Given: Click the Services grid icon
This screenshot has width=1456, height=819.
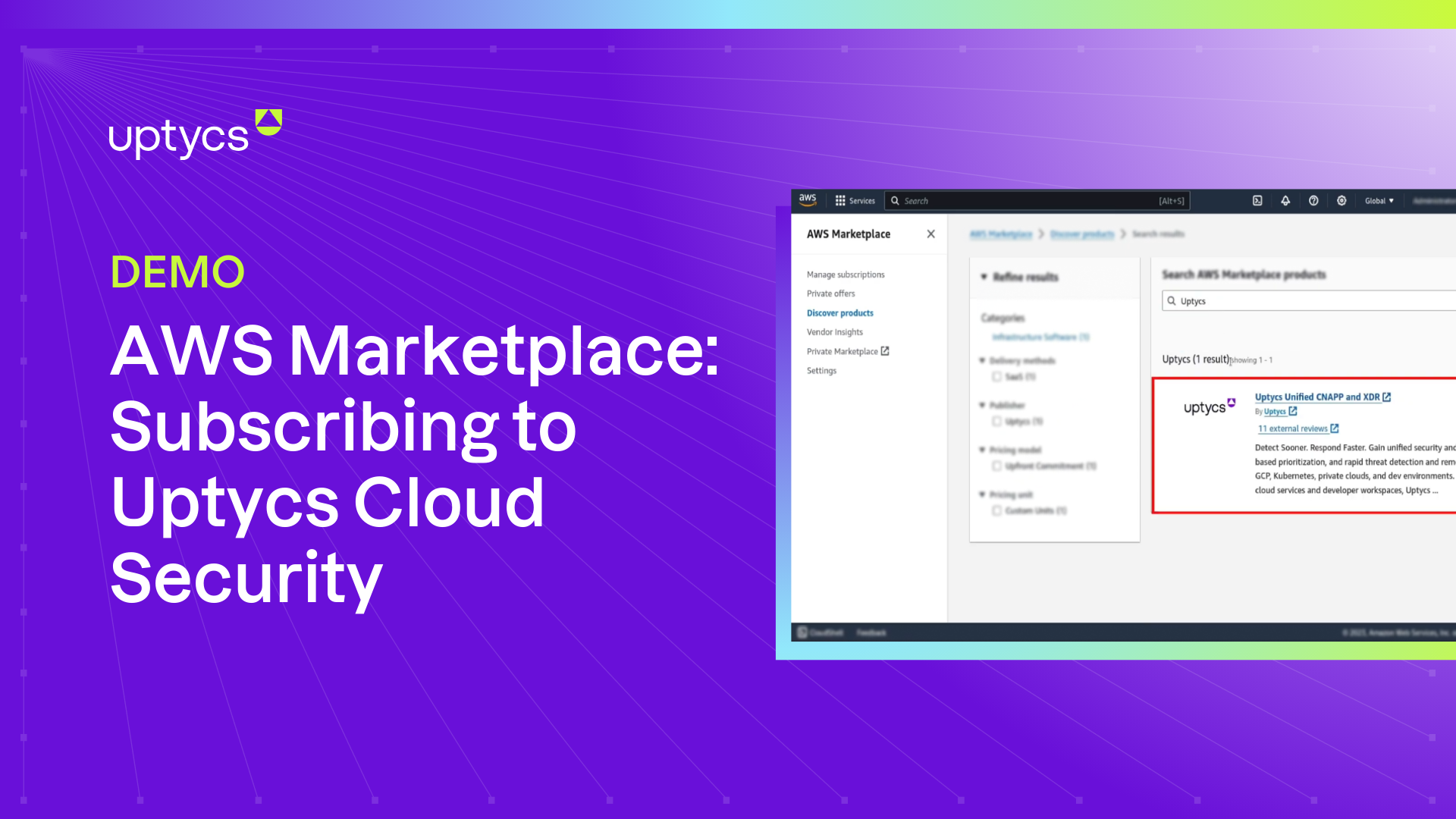Looking at the screenshot, I should (838, 200).
